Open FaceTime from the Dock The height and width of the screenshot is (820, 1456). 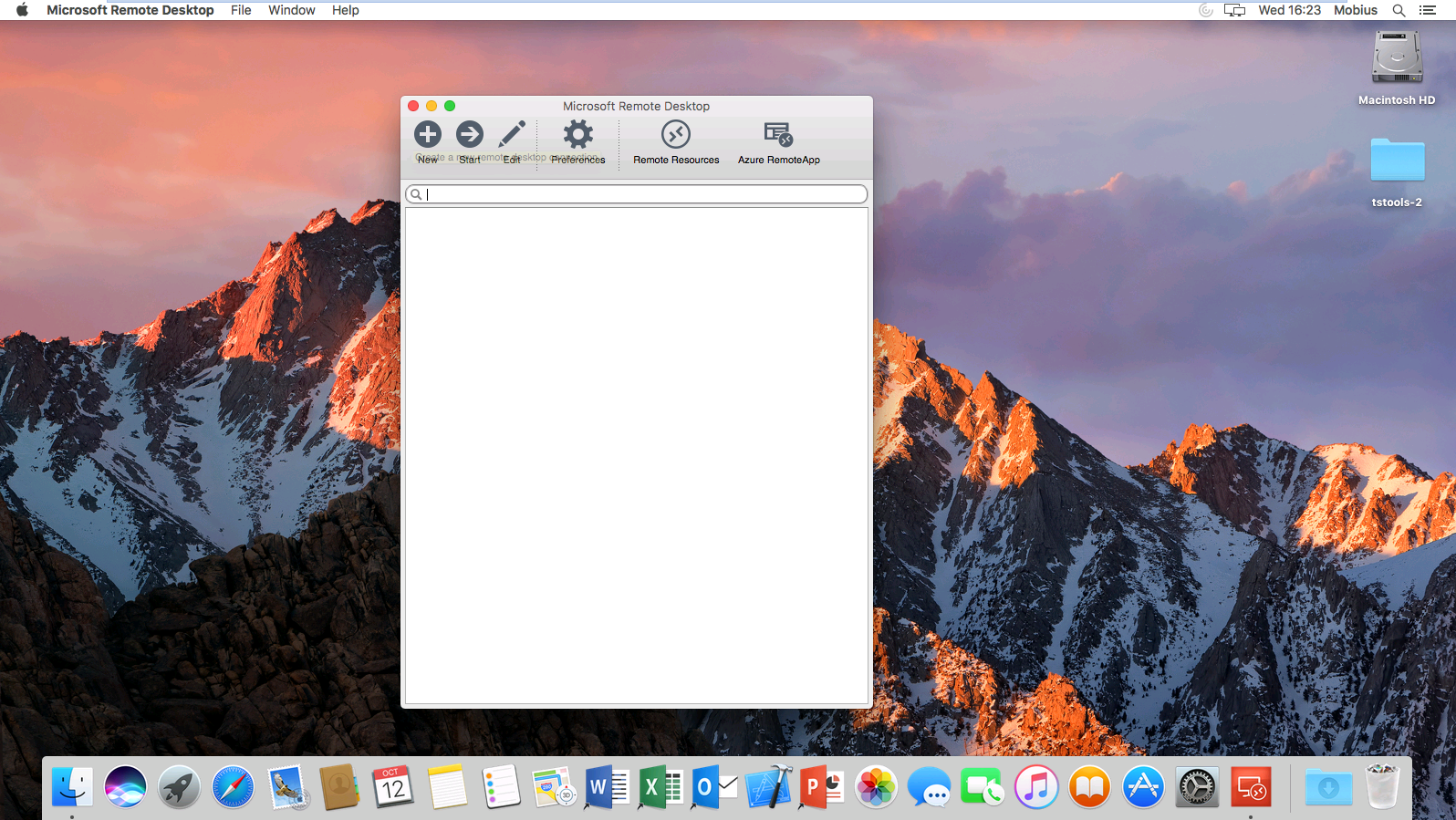(x=983, y=786)
